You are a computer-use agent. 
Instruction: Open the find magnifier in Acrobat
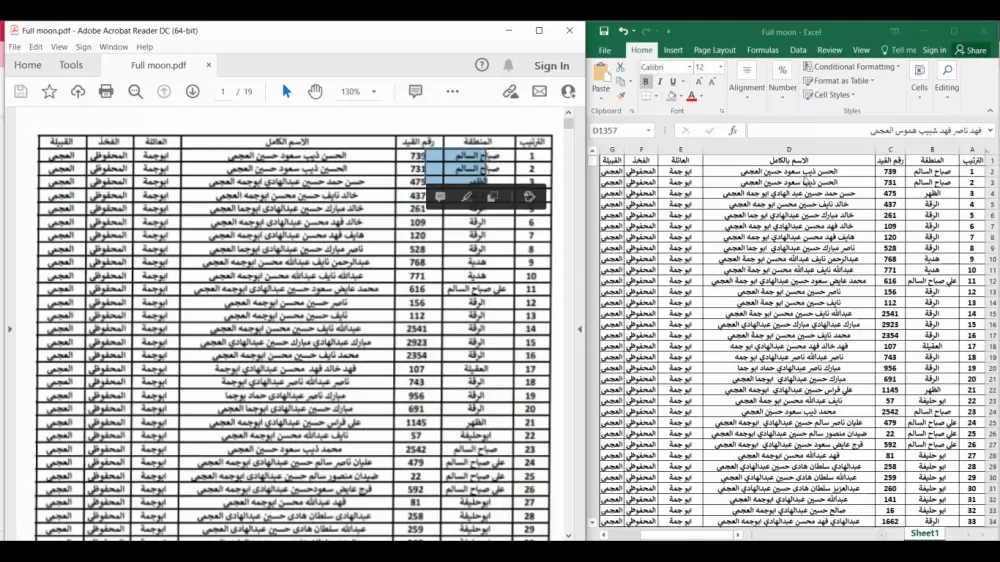point(135,92)
